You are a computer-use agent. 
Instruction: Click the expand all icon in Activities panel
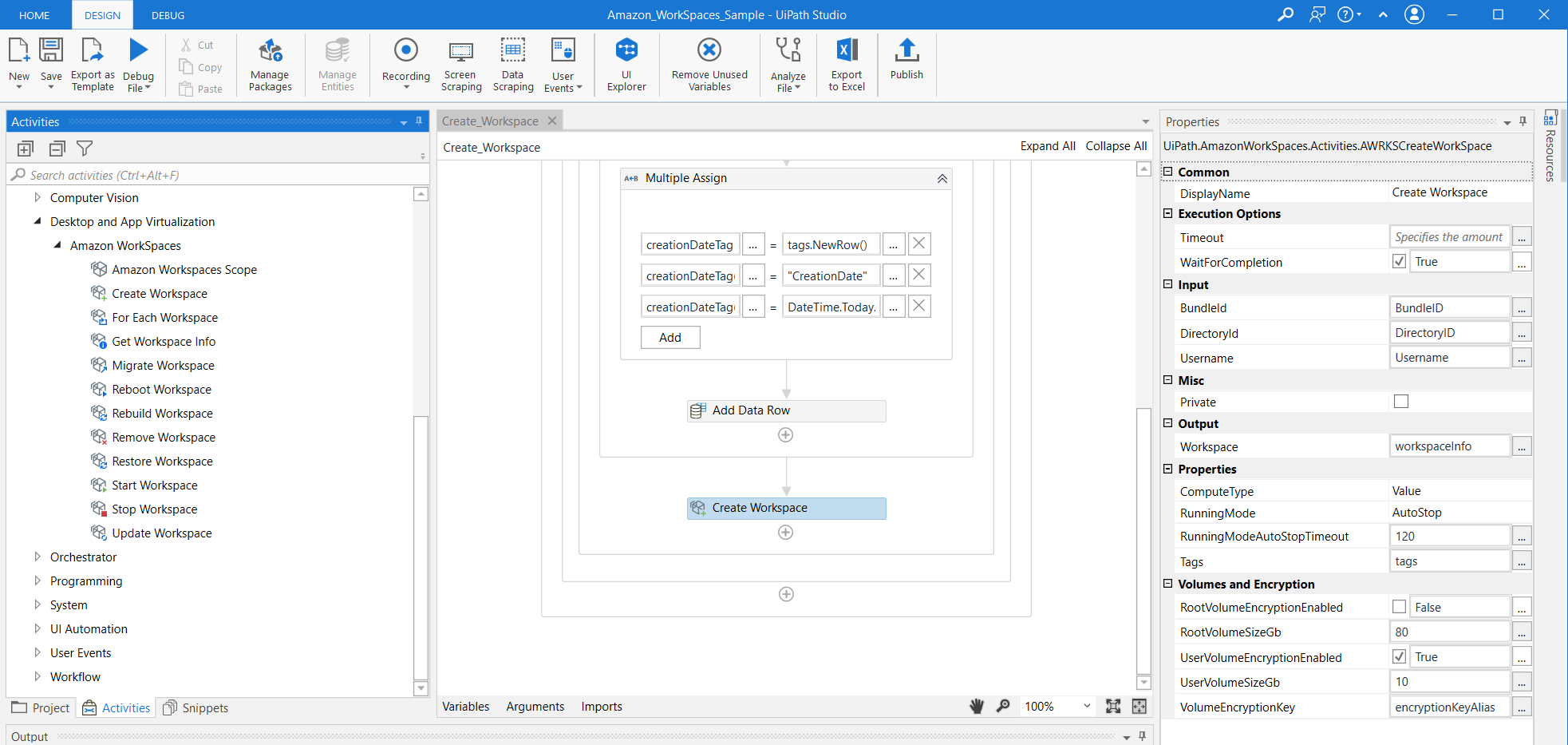26,149
